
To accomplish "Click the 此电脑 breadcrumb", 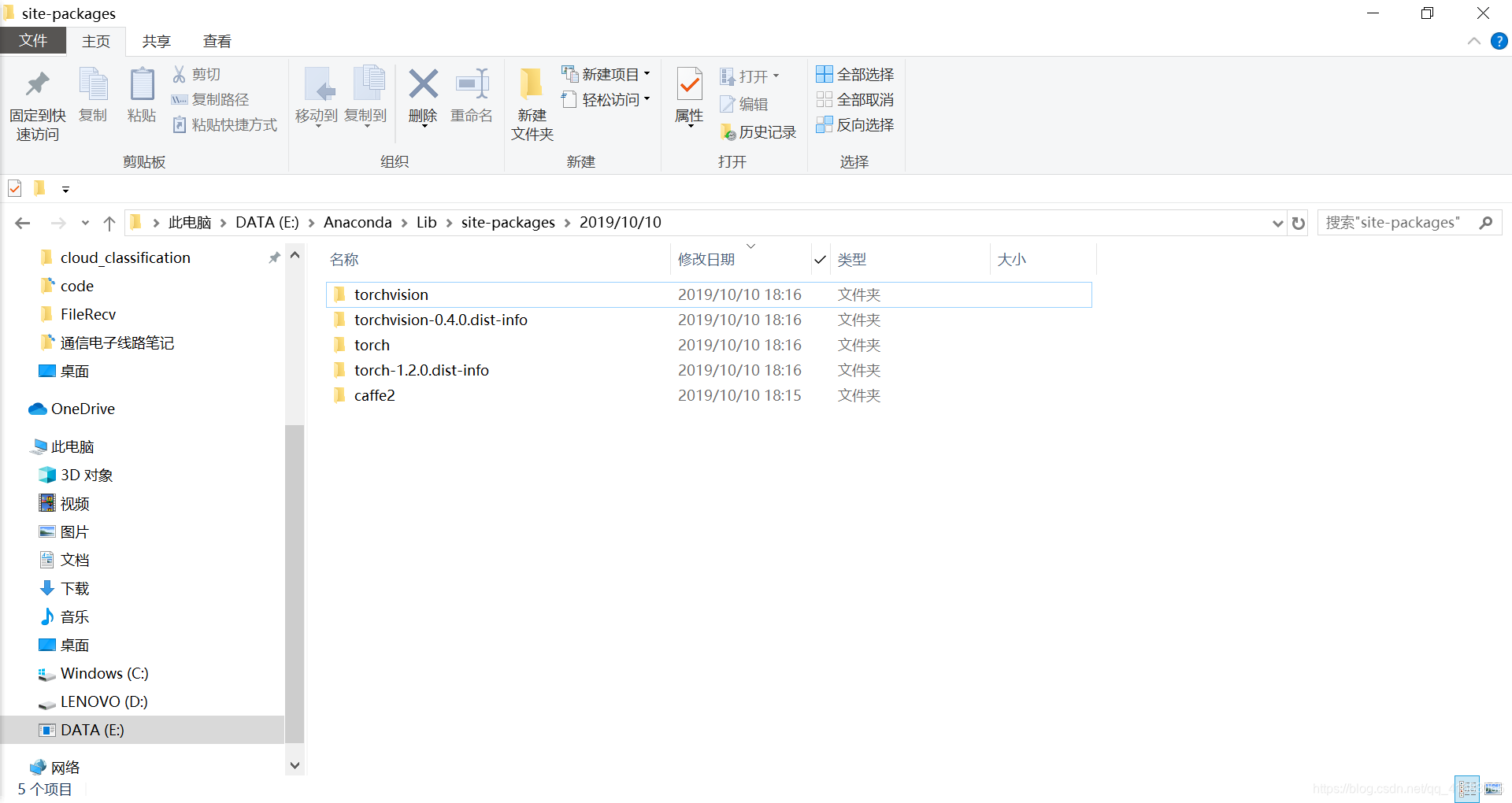I will click(x=190, y=223).
